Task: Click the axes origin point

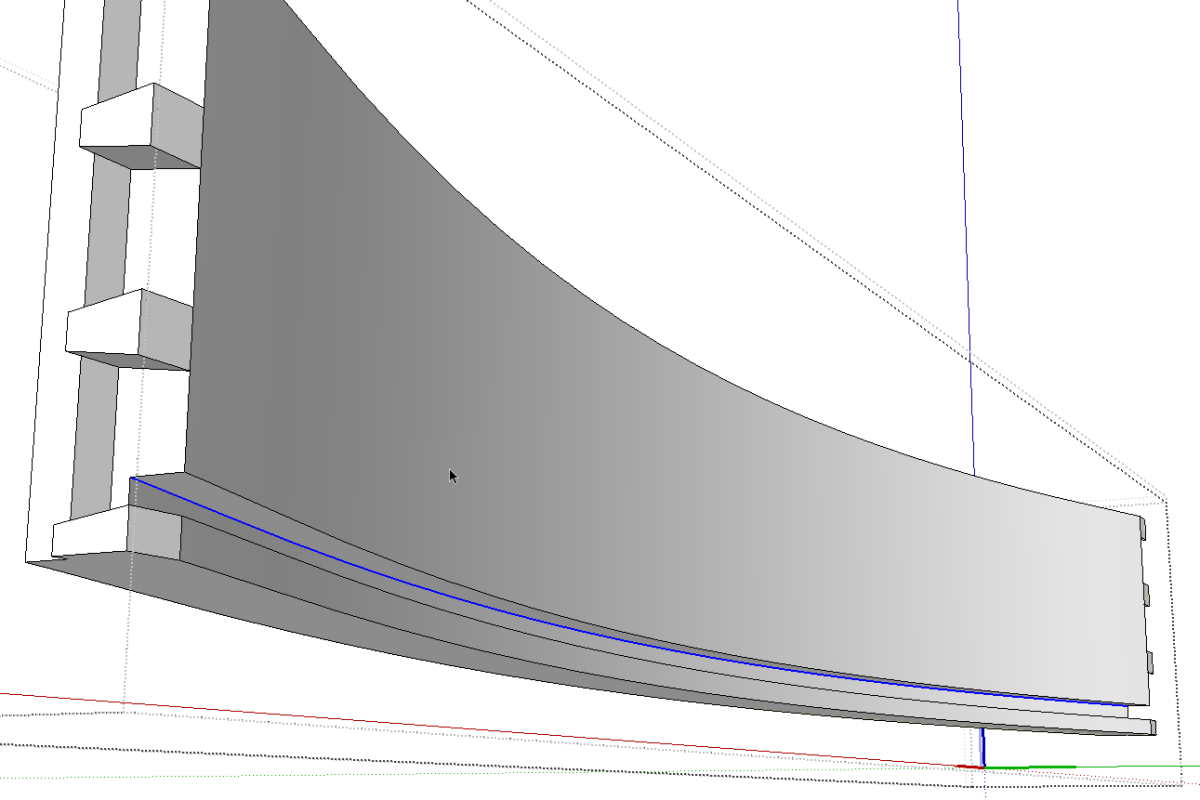Action: (x=985, y=765)
